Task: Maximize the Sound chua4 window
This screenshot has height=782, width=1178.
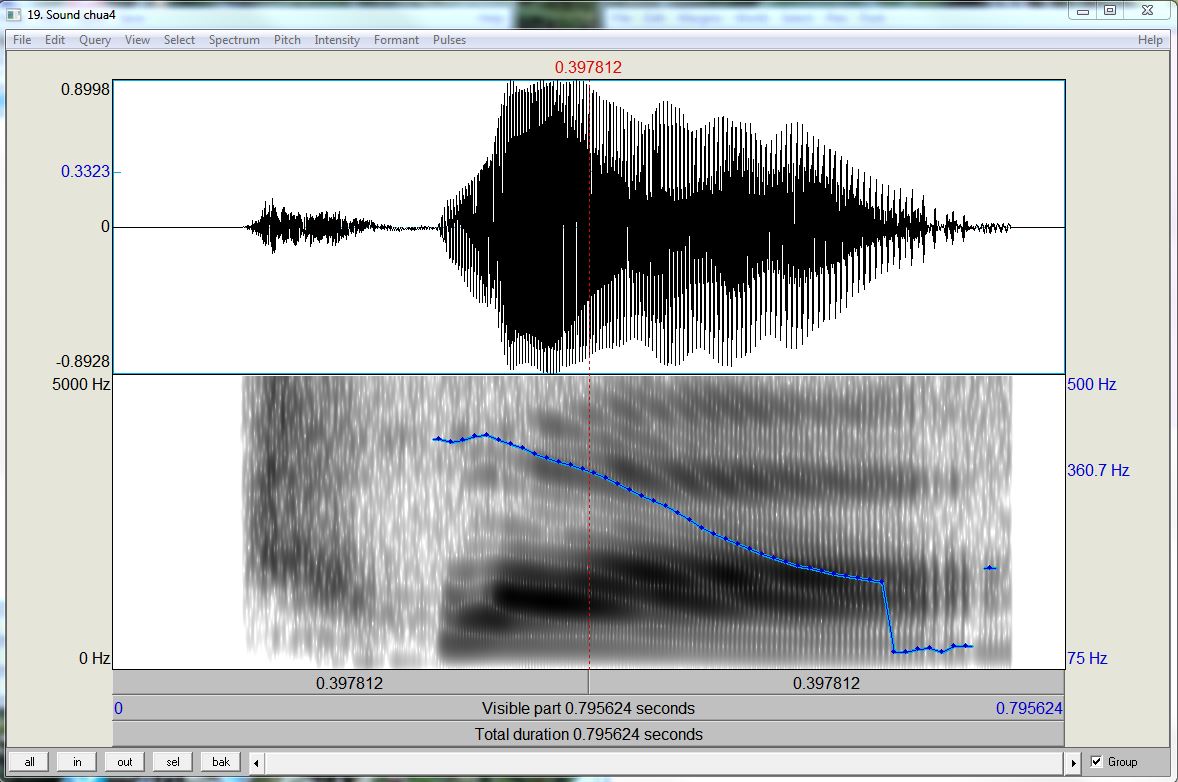Action: [x=1110, y=11]
